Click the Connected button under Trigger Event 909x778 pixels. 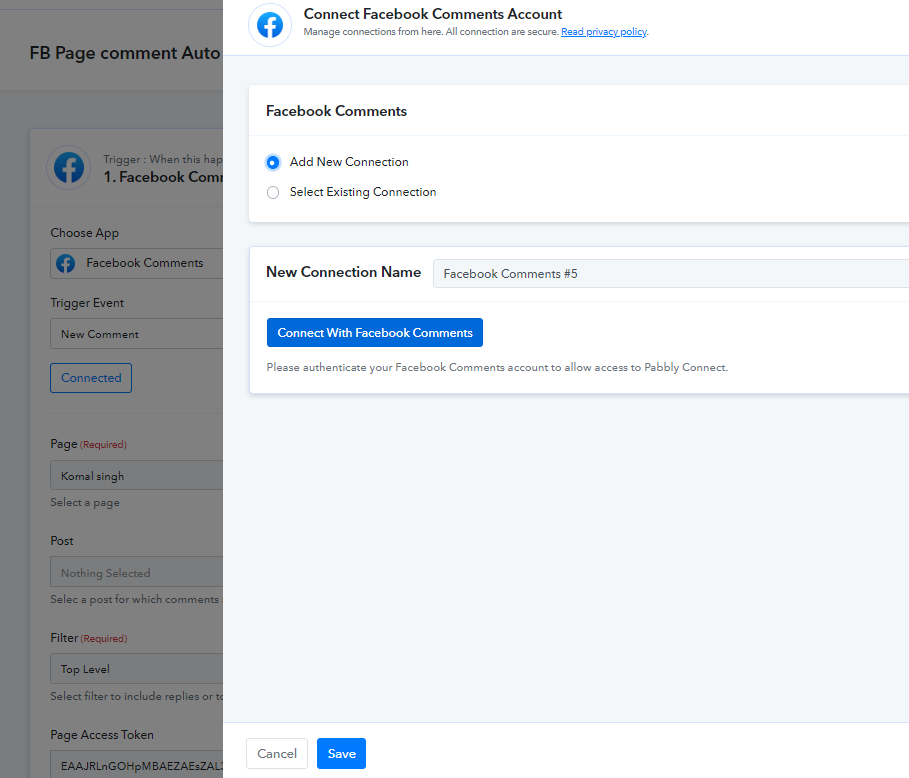point(91,378)
